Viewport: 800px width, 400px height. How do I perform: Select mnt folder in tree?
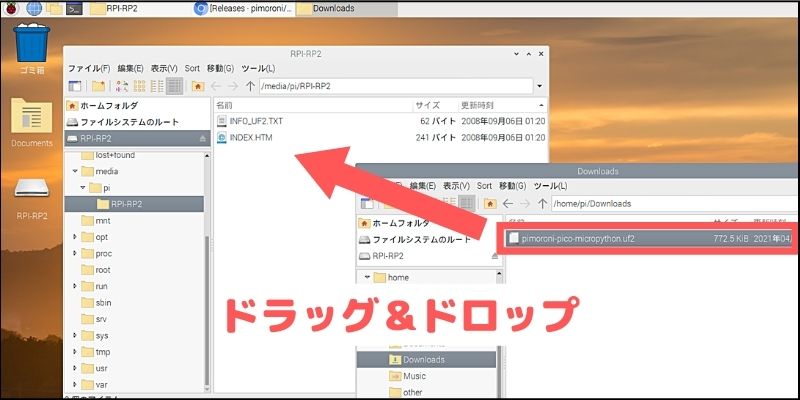point(103,220)
